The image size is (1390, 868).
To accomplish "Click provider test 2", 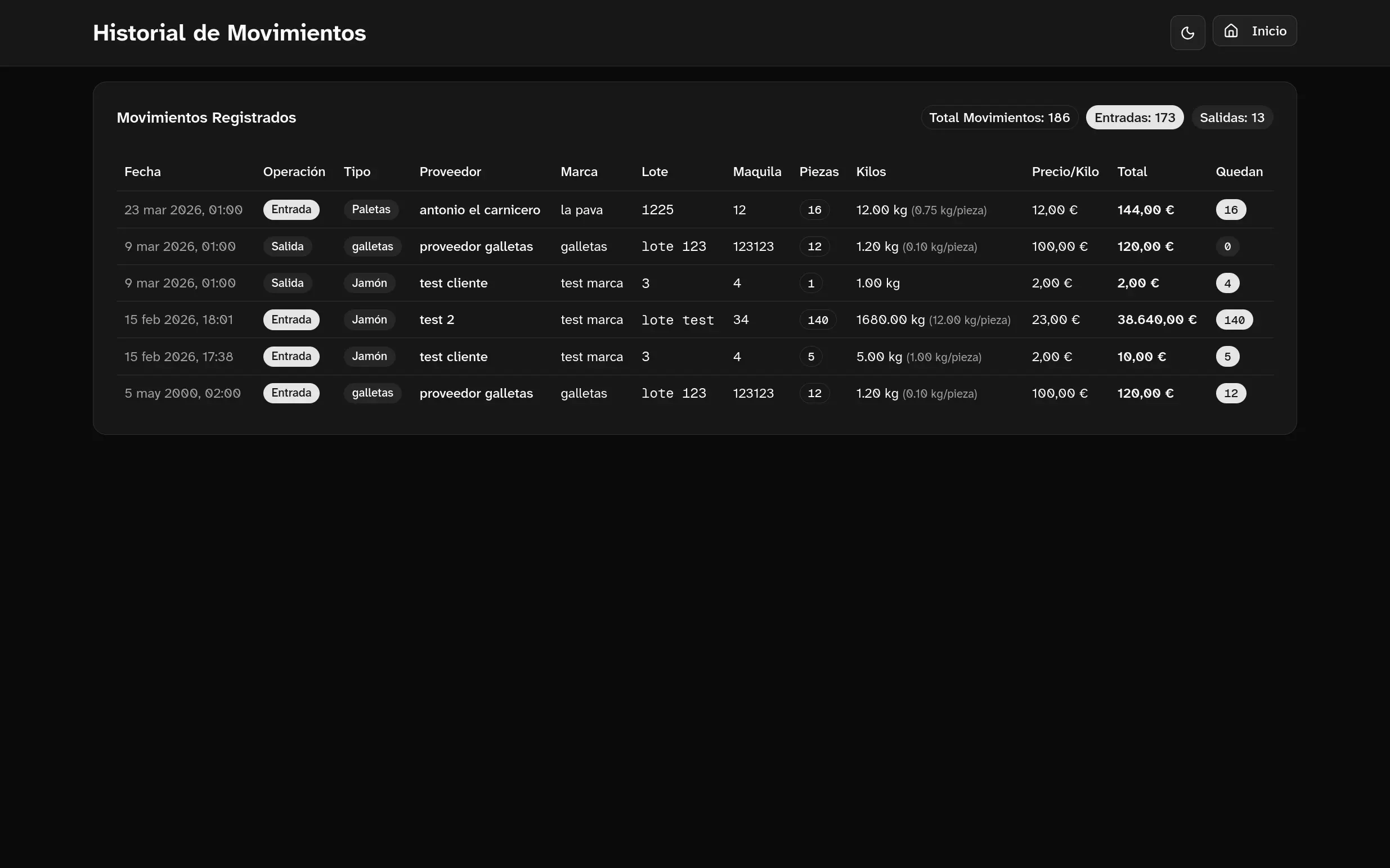I will pos(436,320).
